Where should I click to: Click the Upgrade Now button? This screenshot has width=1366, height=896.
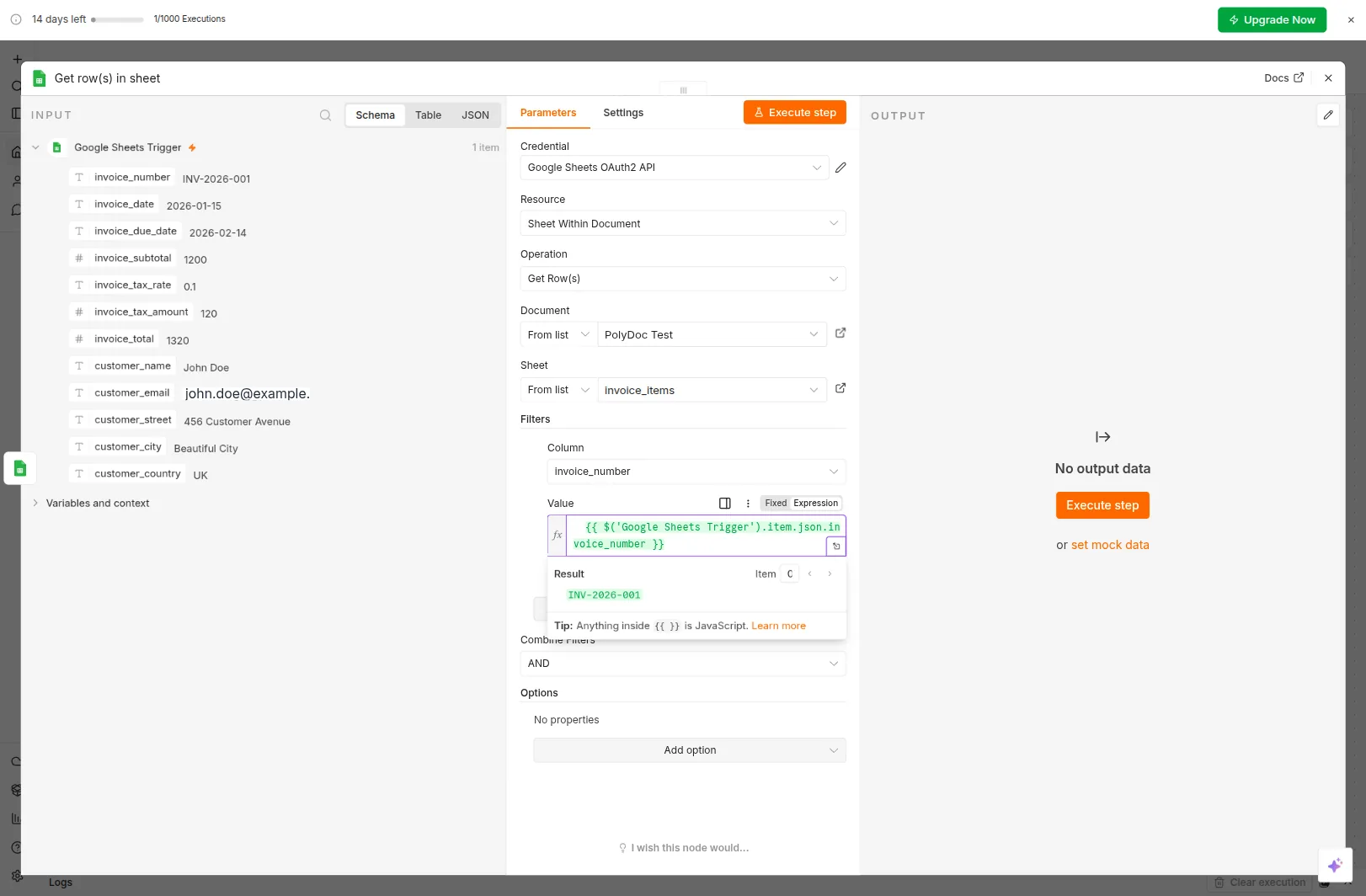1272,19
